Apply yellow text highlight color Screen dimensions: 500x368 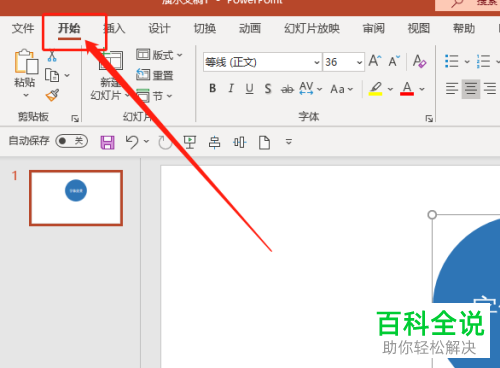pyautogui.click(x=375, y=89)
